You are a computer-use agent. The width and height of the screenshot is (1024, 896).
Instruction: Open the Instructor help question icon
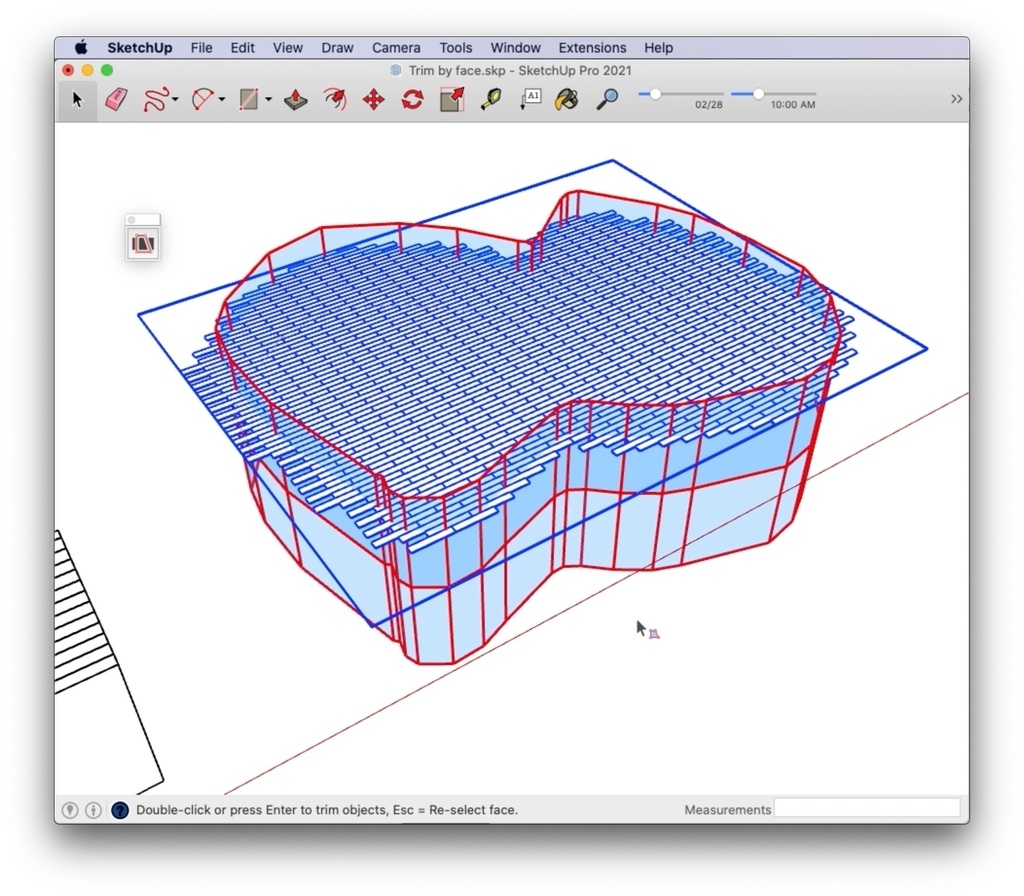[x=120, y=810]
